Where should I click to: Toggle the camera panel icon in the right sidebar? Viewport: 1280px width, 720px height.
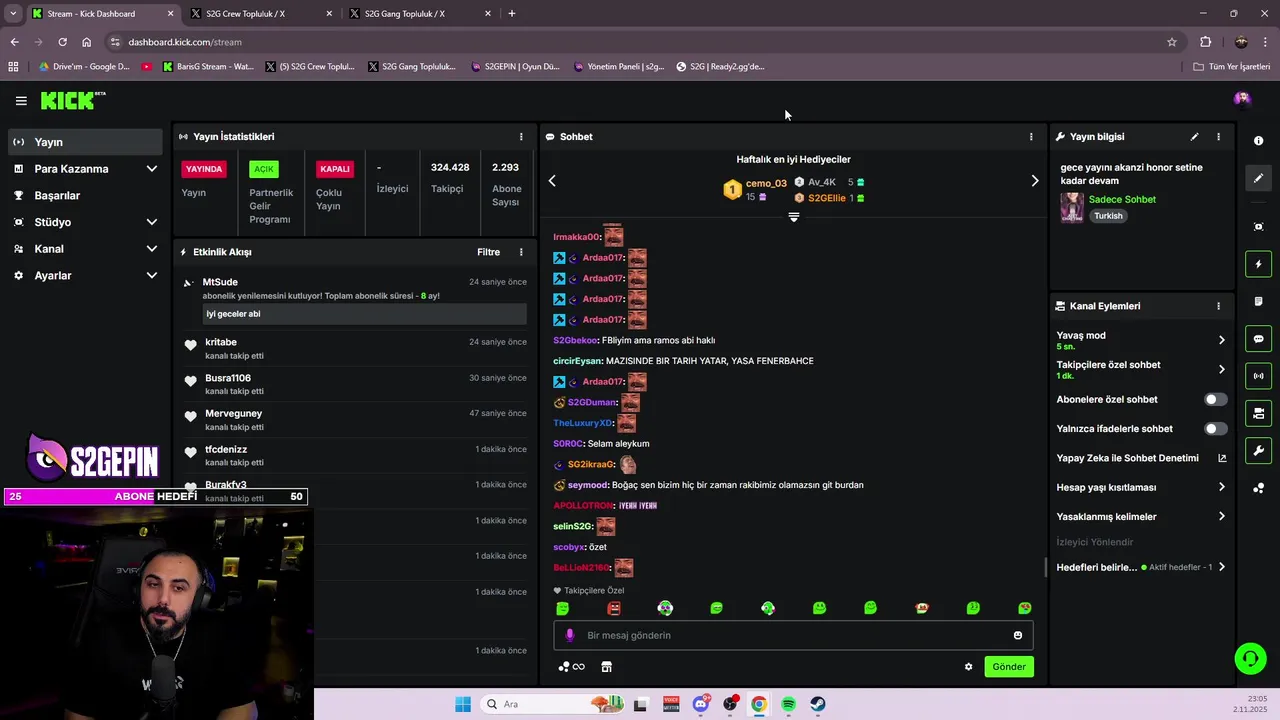(x=1259, y=413)
